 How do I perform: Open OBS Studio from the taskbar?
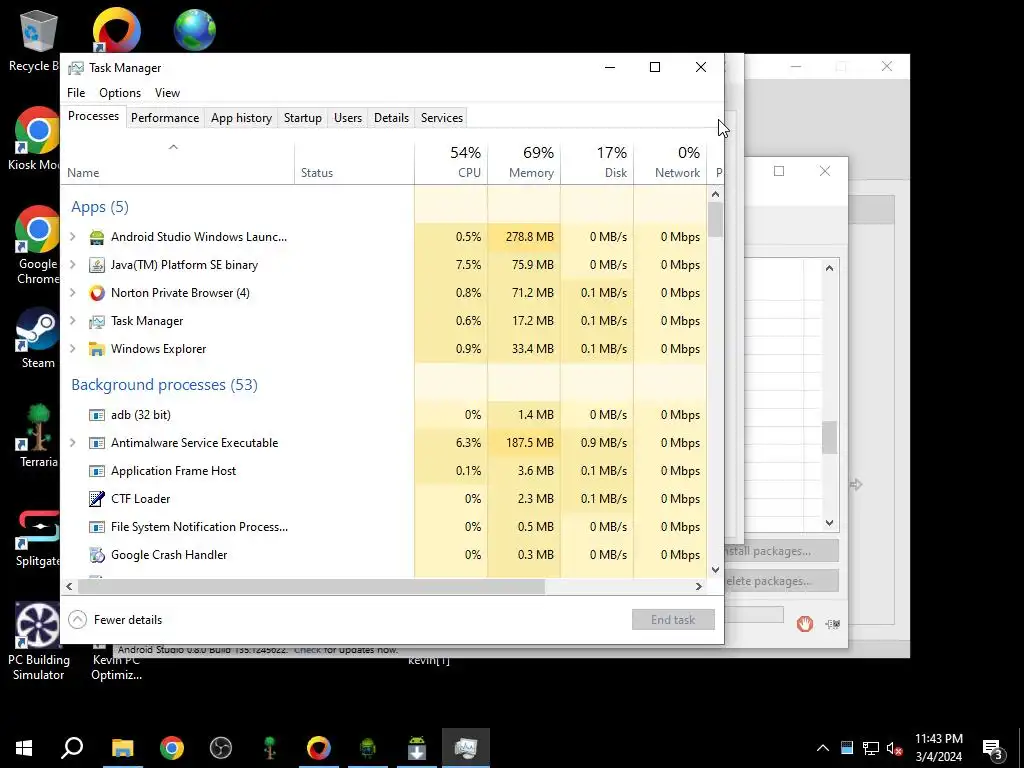point(221,748)
